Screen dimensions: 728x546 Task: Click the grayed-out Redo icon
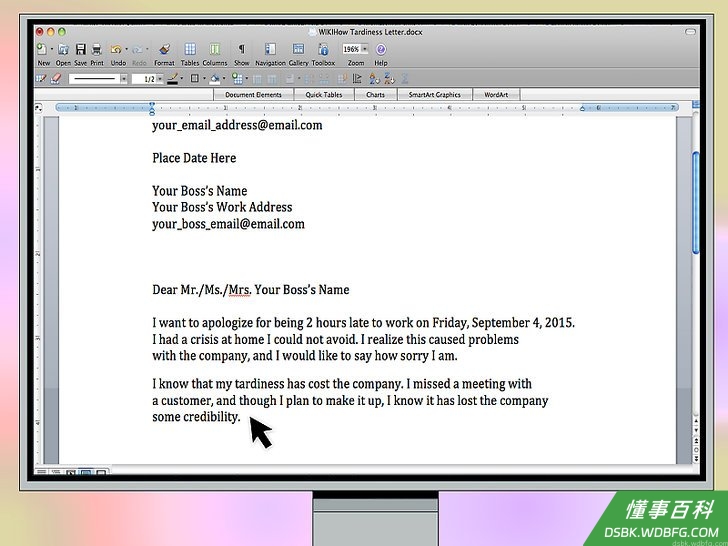click(x=137, y=49)
